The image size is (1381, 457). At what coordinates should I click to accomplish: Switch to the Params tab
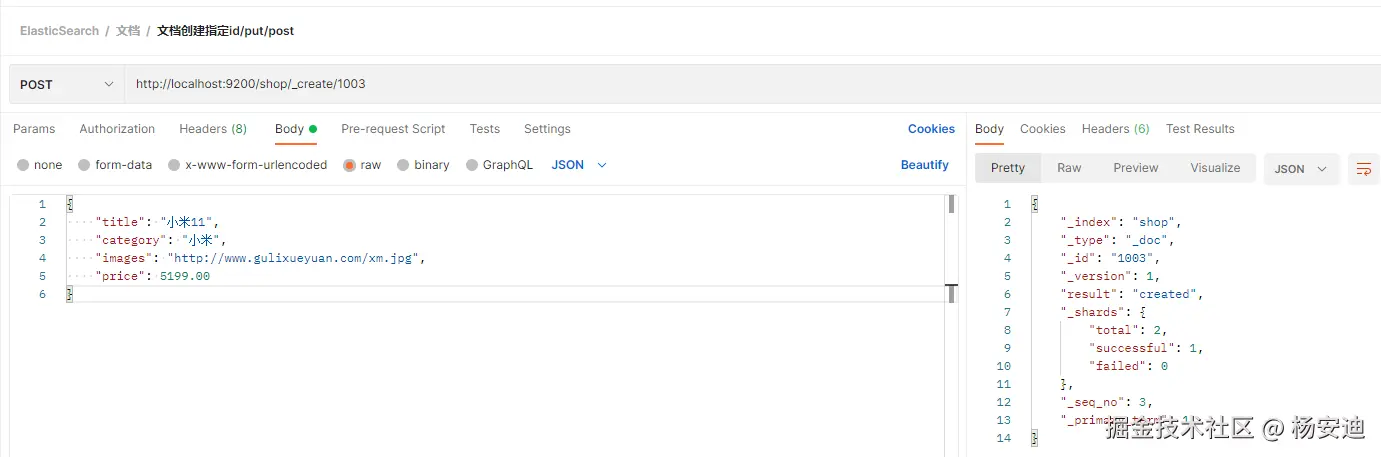[34, 129]
